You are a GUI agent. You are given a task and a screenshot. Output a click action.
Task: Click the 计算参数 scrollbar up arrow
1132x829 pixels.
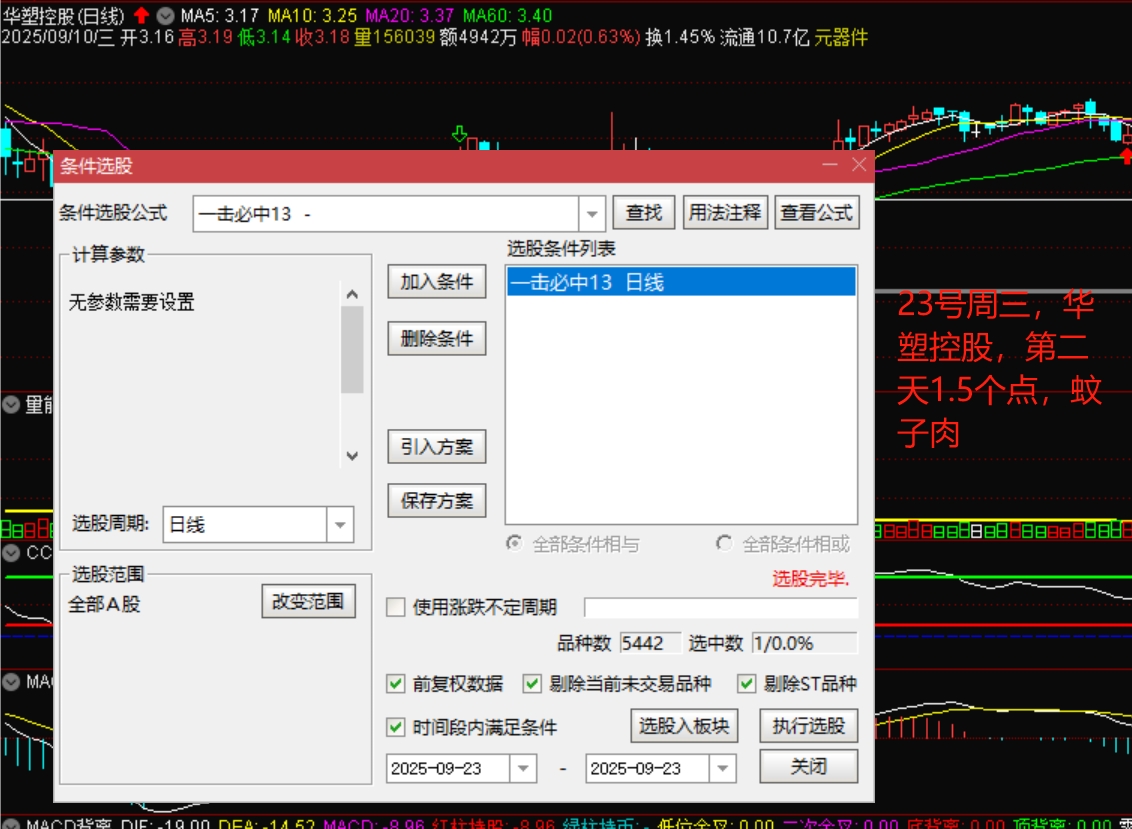click(352, 294)
